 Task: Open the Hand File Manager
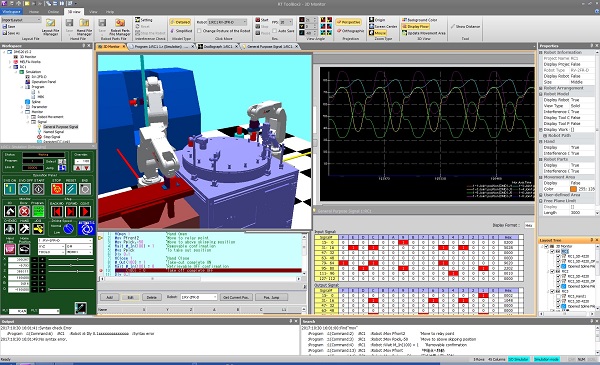pos(84,27)
